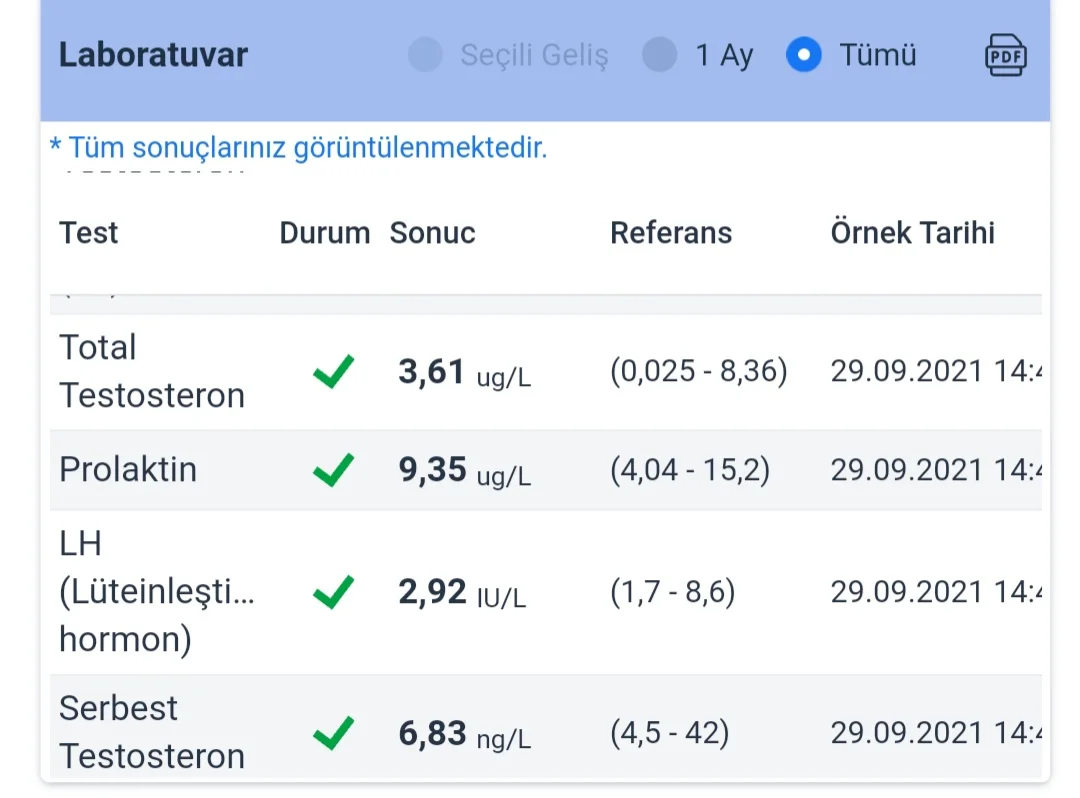
Task: Sort by Test column header
Action: (88, 233)
